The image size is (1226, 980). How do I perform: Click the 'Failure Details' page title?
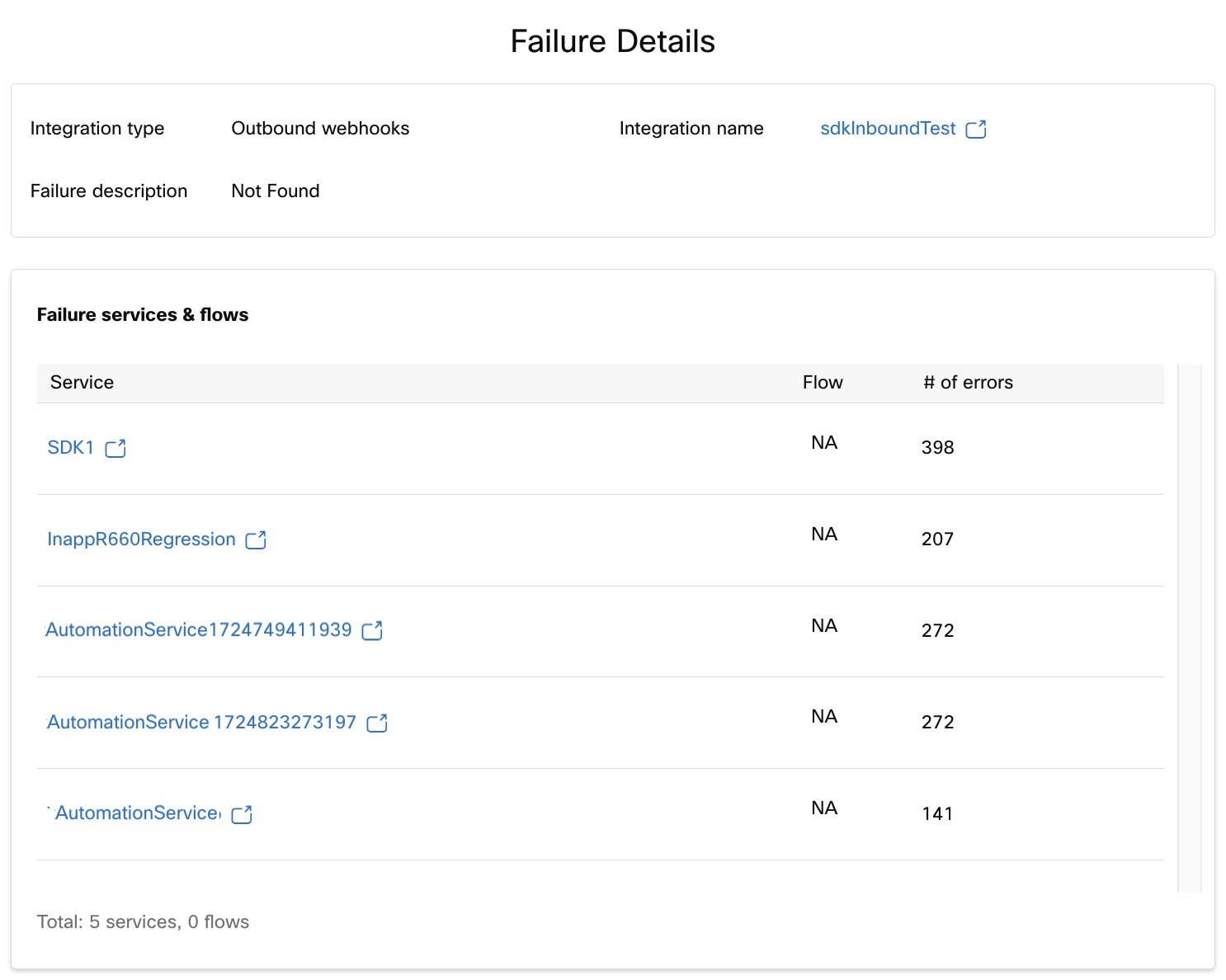[612, 41]
